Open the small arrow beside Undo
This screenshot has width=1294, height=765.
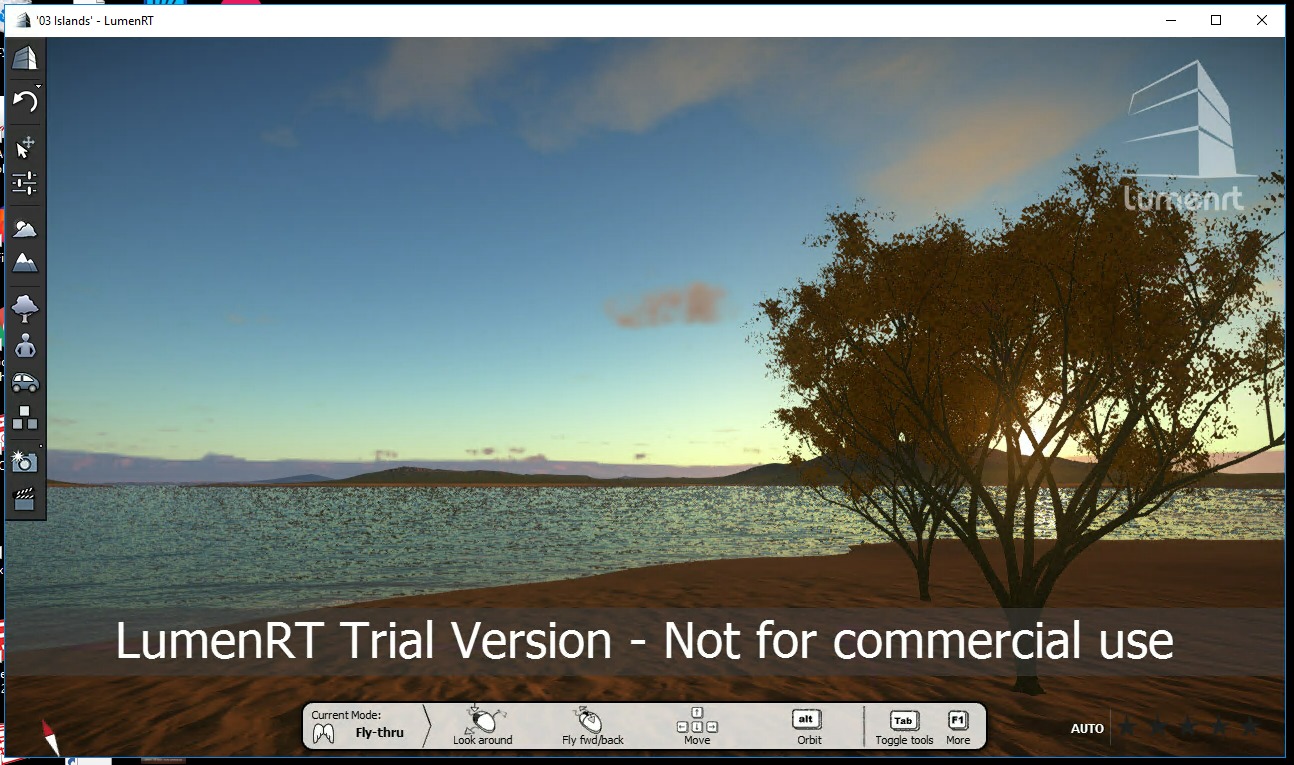38,87
